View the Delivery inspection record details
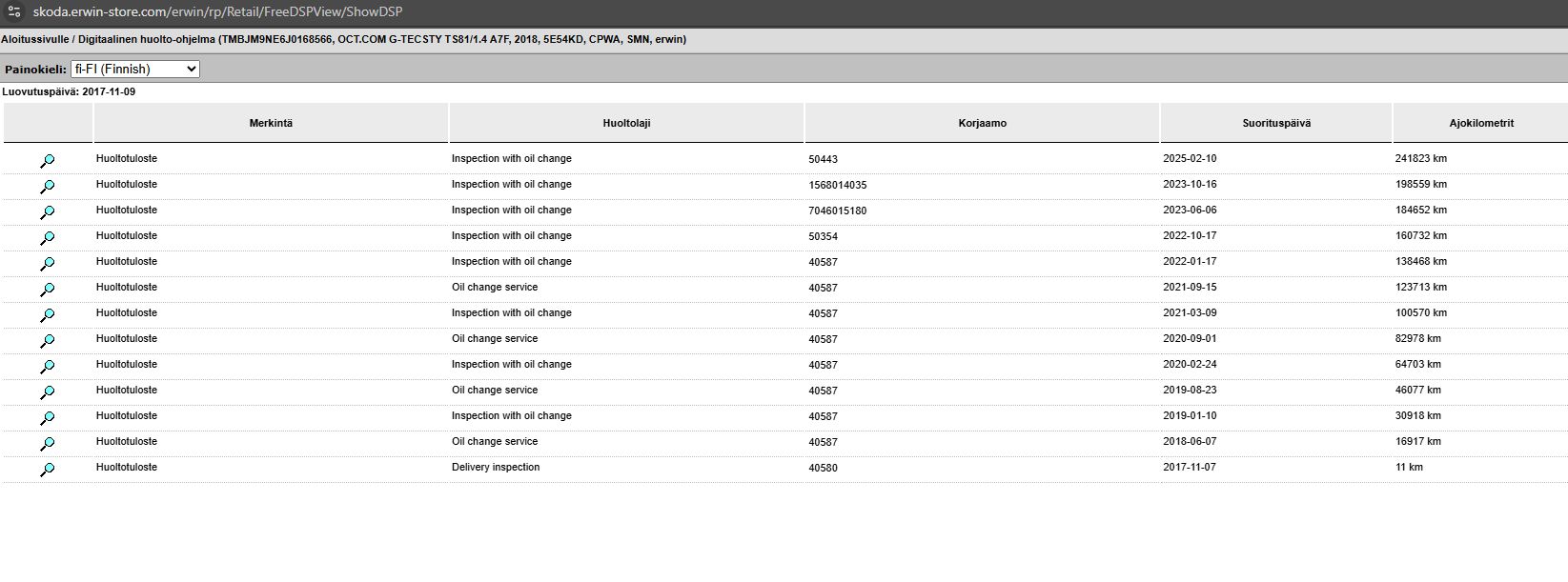Screen dimensions: 1568x582 pyautogui.click(x=47, y=470)
